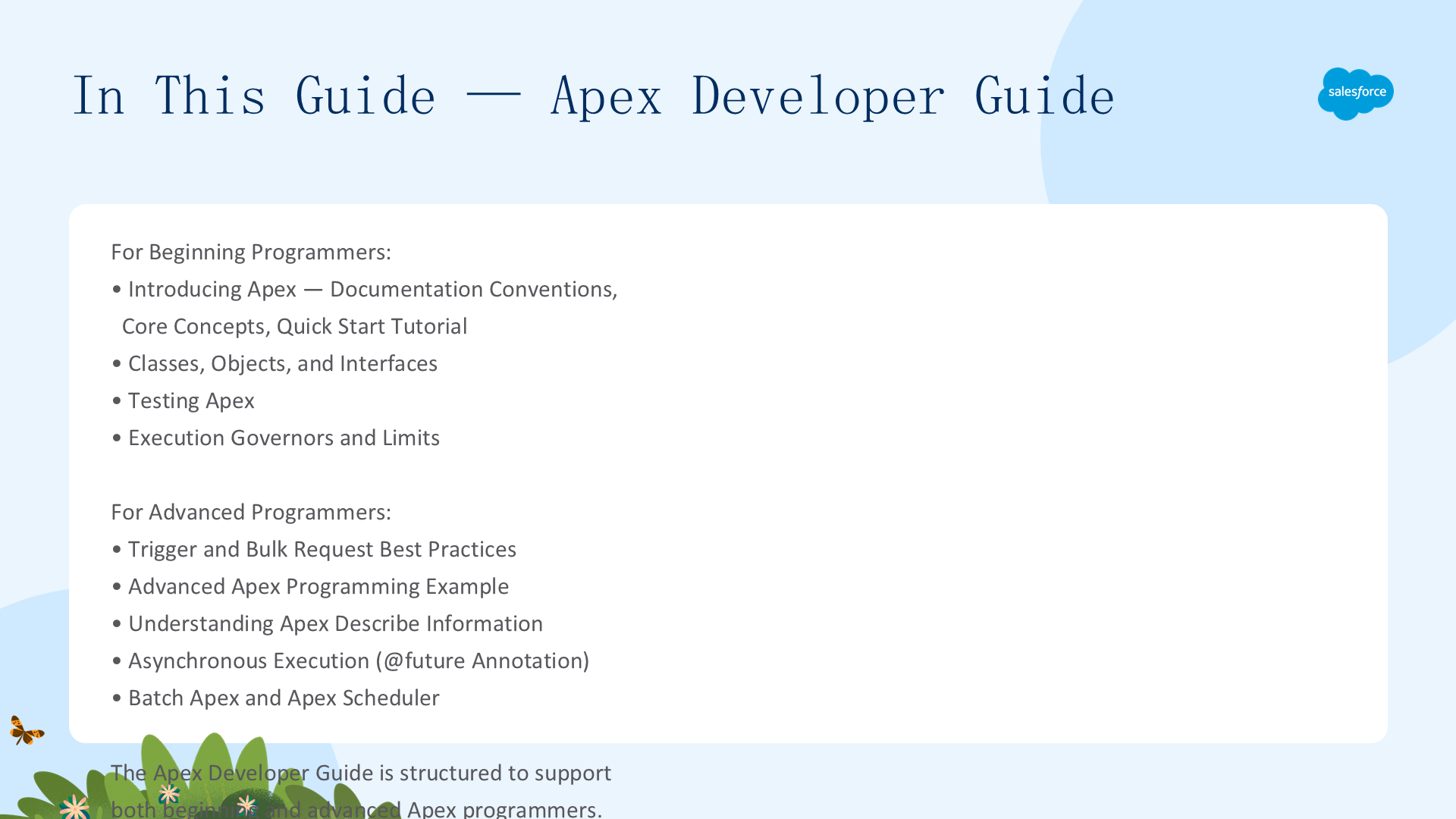Click the footer sentence about guide structure
1456x819 pixels.
point(361,791)
